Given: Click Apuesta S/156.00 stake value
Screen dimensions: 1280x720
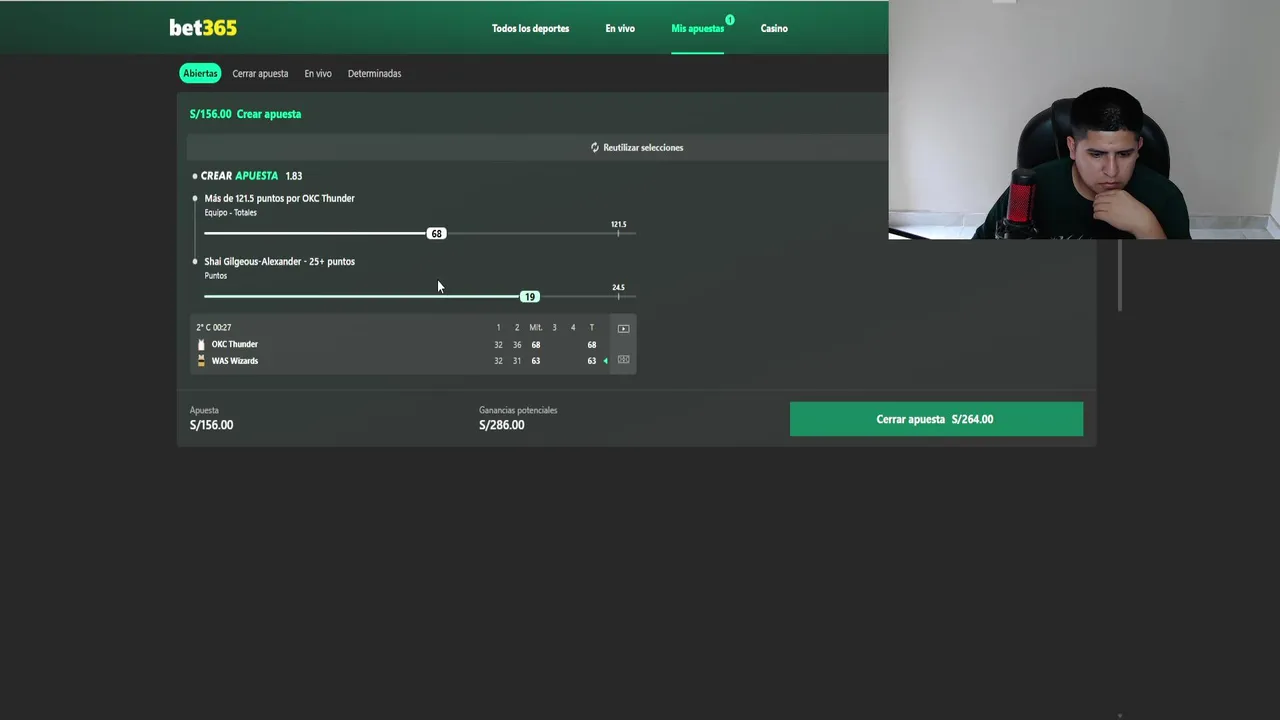Looking at the screenshot, I should point(211,425).
